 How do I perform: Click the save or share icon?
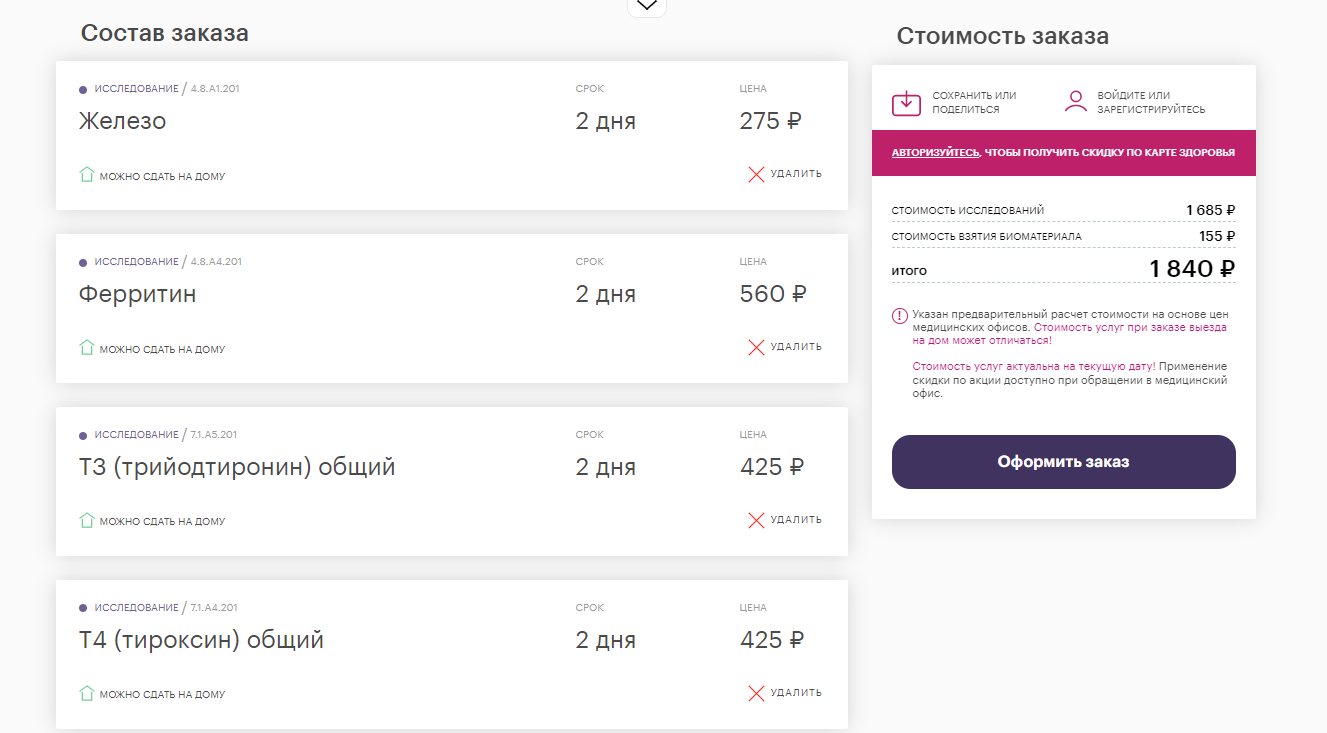906,102
